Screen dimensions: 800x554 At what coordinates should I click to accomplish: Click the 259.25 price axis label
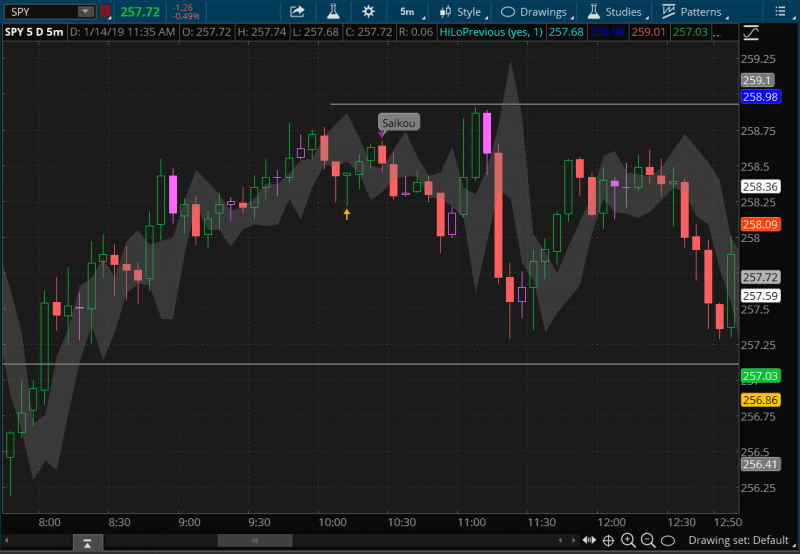coord(758,59)
